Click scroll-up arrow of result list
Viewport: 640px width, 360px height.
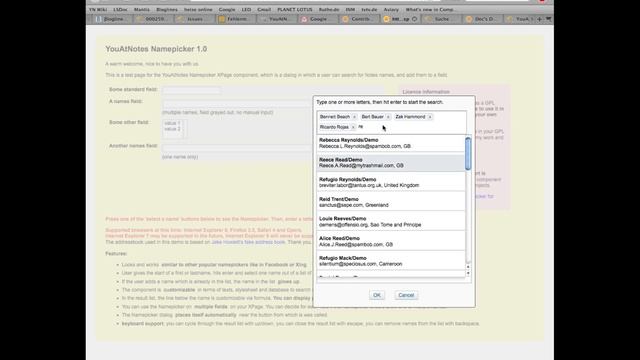(x=468, y=267)
